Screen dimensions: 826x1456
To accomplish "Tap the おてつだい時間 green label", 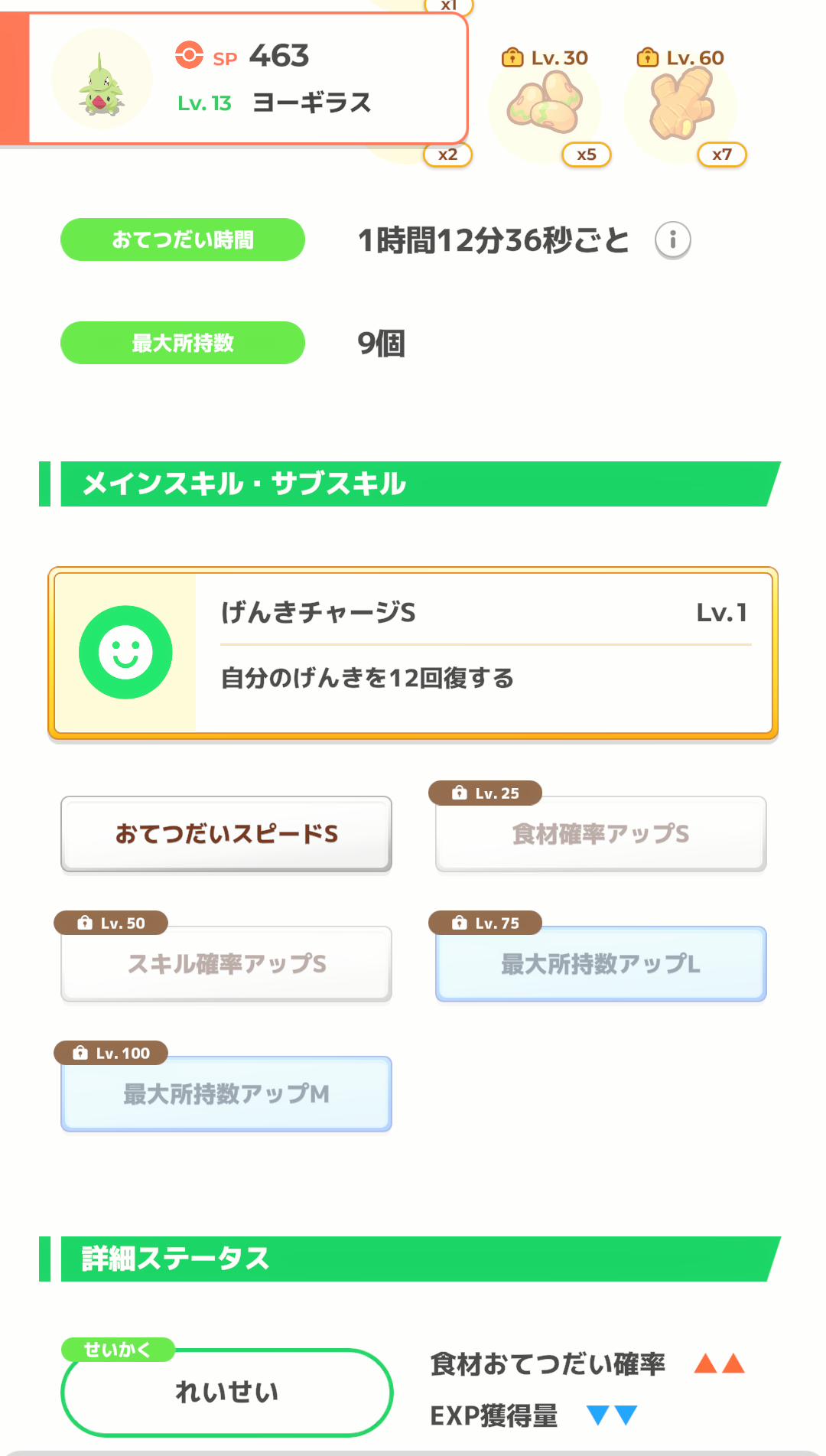I will coord(183,240).
